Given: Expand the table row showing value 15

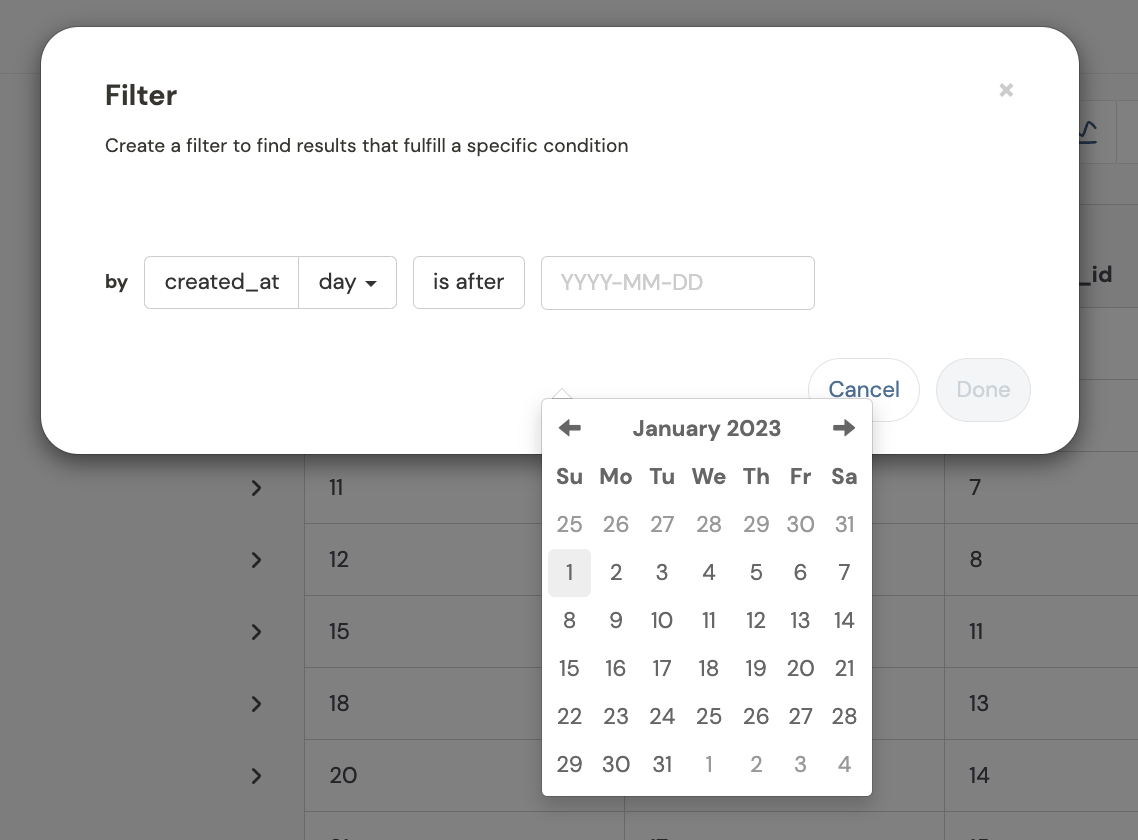Looking at the screenshot, I should [256, 632].
